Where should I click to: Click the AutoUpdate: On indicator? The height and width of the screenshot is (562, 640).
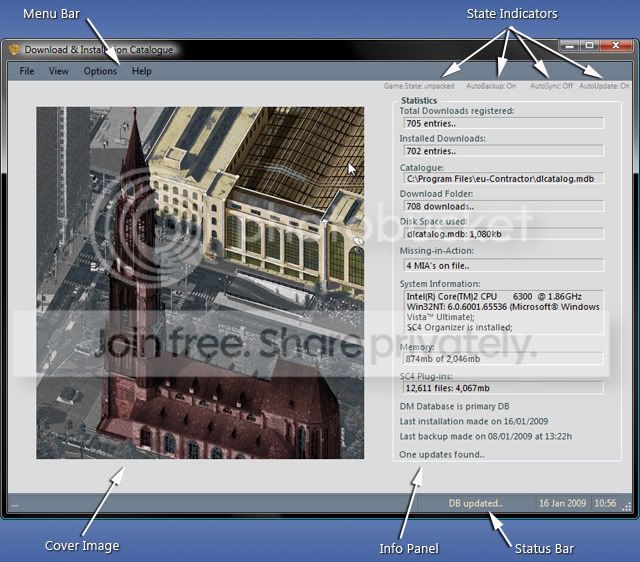click(604, 86)
